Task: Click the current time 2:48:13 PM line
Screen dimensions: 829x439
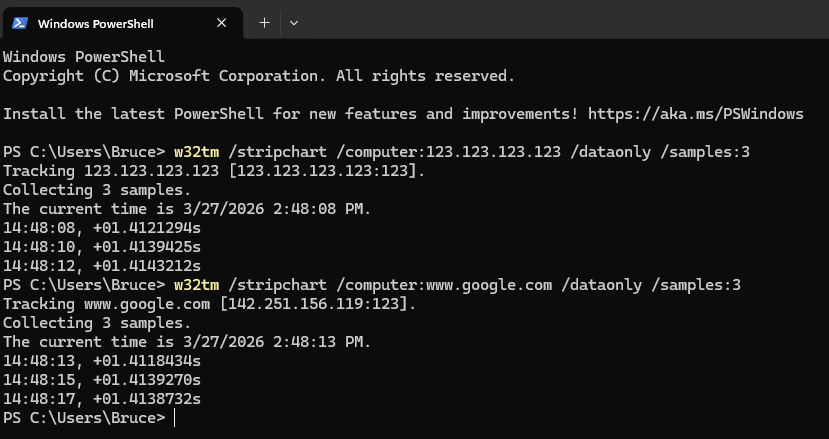Action: pos(187,342)
